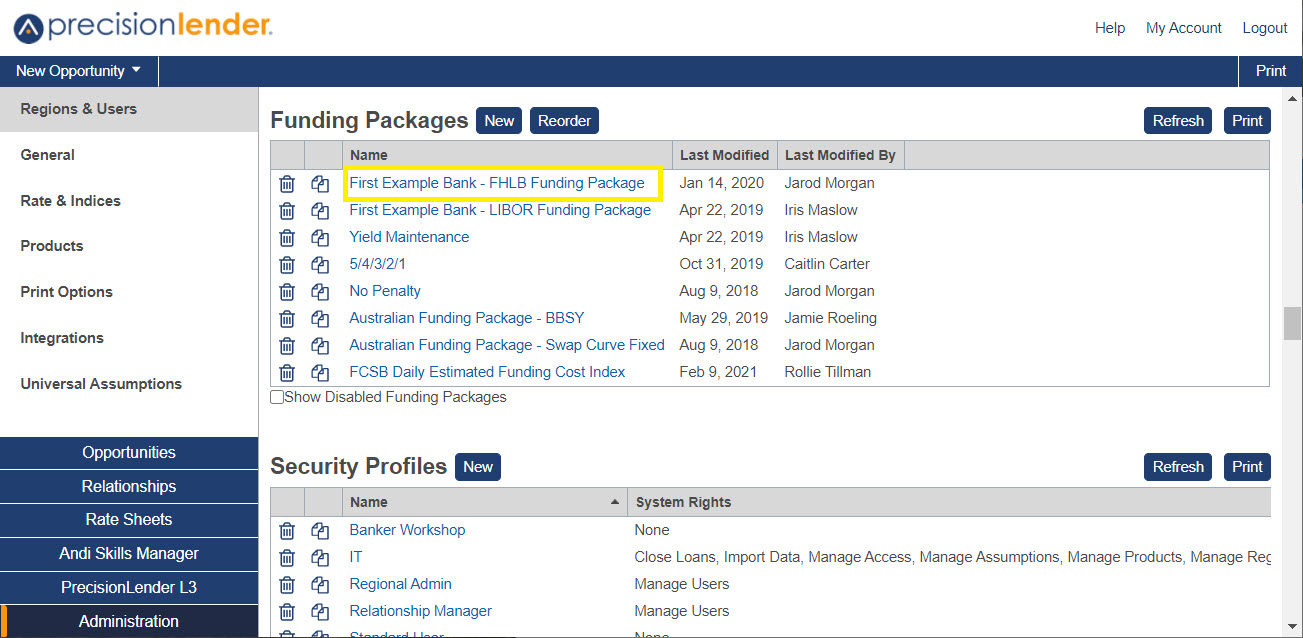Viewport: 1303px width, 638px height.
Task: Copy the Relationship Manager security profile
Action: coord(320,611)
